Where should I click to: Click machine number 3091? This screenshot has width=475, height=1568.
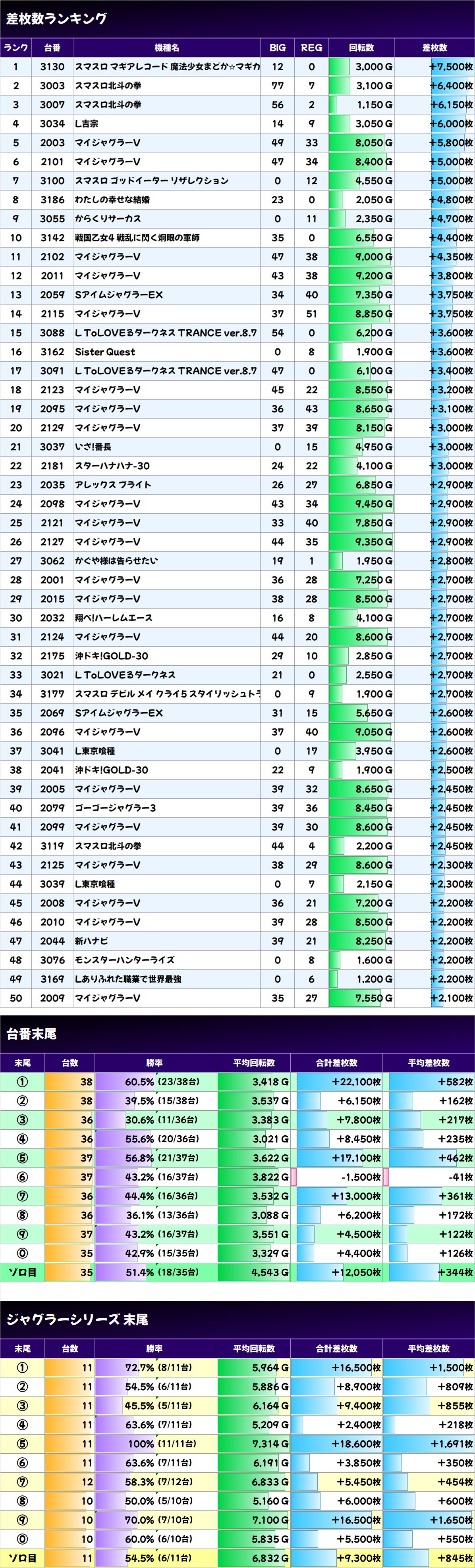click(52, 371)
